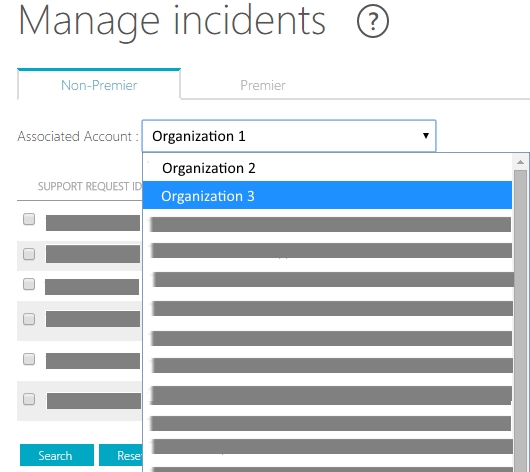Click the SUPPORT REQUEST ID column header
The image size is (530, 472).
tap(90, 186)
